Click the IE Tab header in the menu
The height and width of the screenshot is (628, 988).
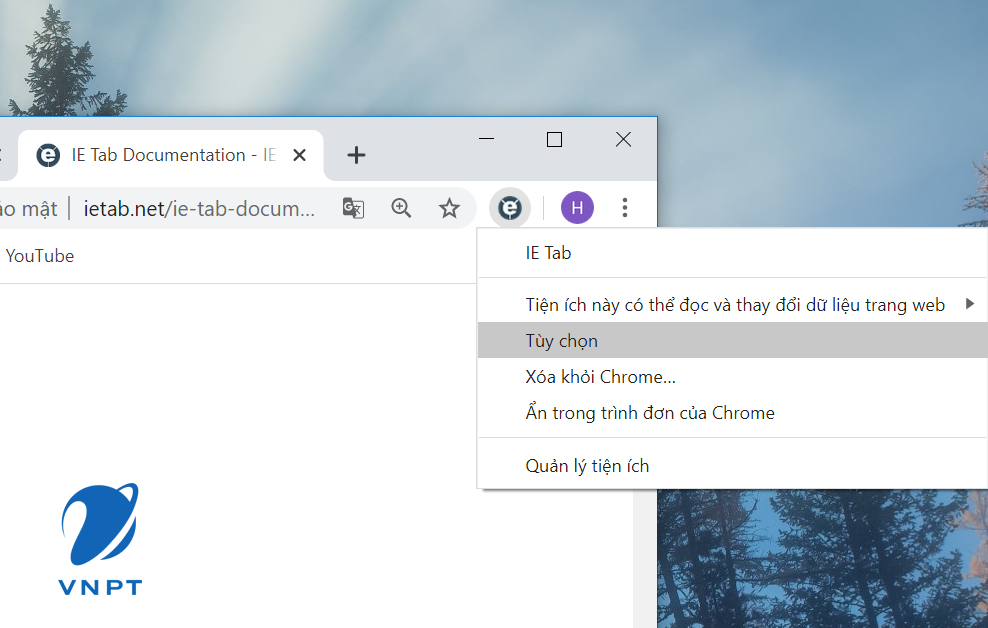548,253
